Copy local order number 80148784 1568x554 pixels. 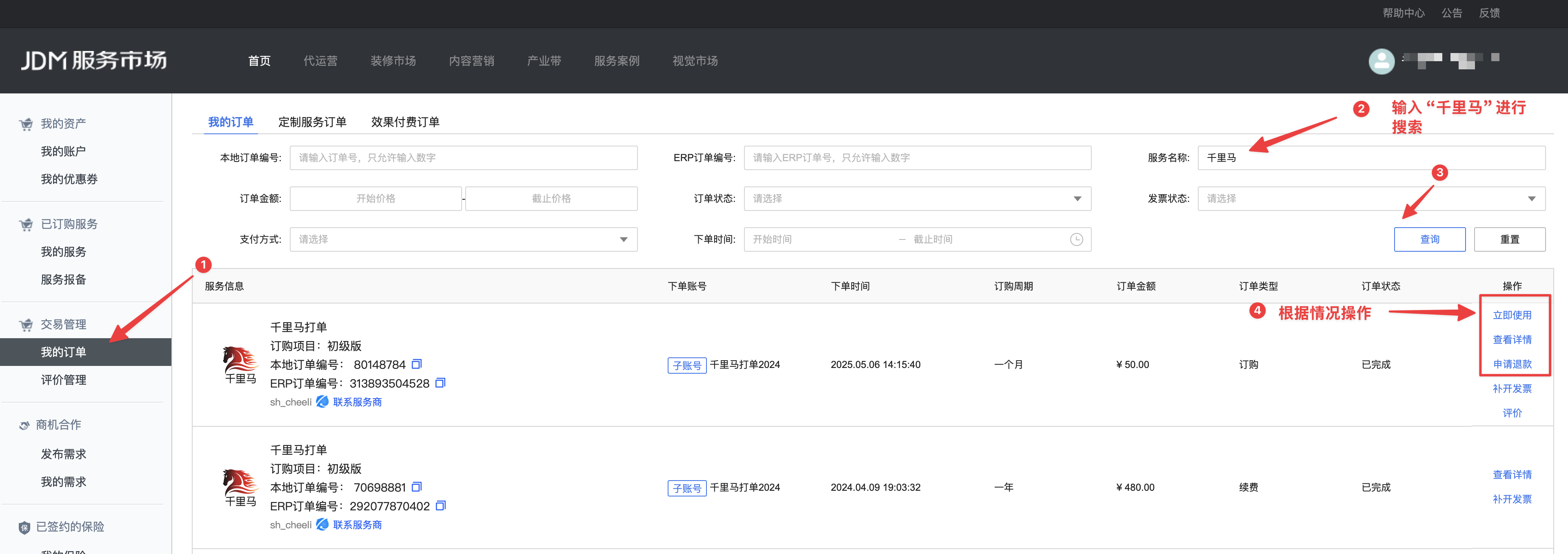(x=416, y=364)
